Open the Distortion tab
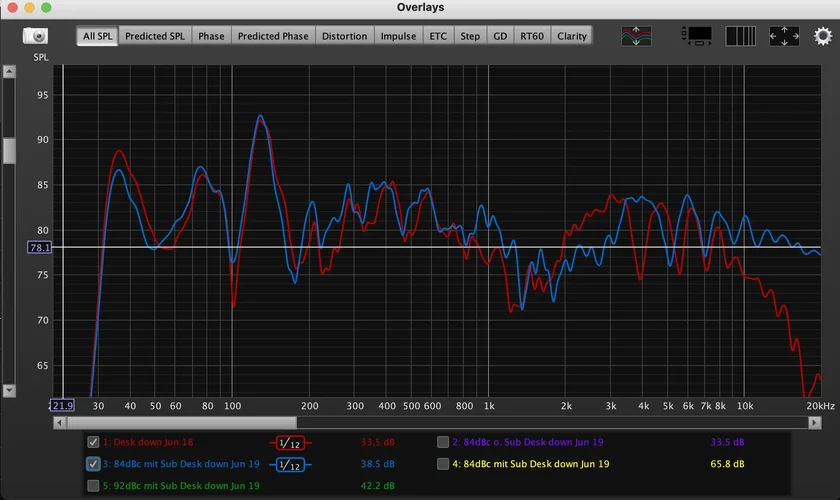The image size is (840, 500). point(344,36)
